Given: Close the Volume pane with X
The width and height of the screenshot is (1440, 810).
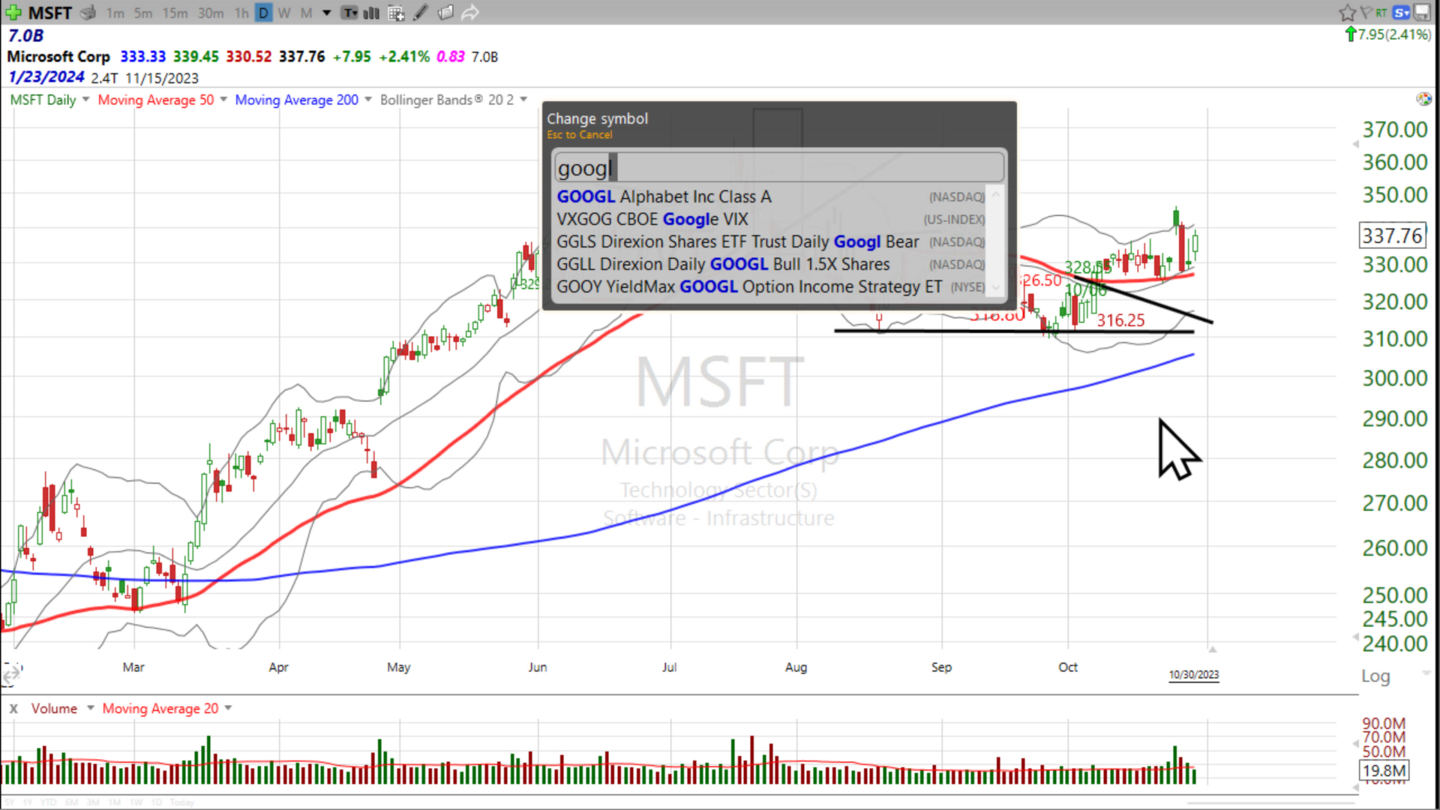Looking at the screenshot, I should [13, 708].
